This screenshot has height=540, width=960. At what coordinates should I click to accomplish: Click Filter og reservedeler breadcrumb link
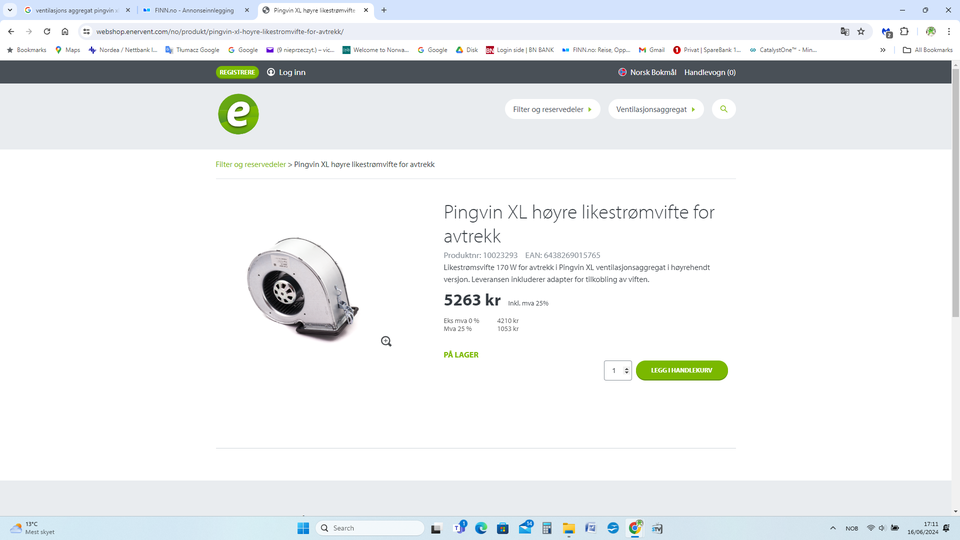tap(250, 164)
